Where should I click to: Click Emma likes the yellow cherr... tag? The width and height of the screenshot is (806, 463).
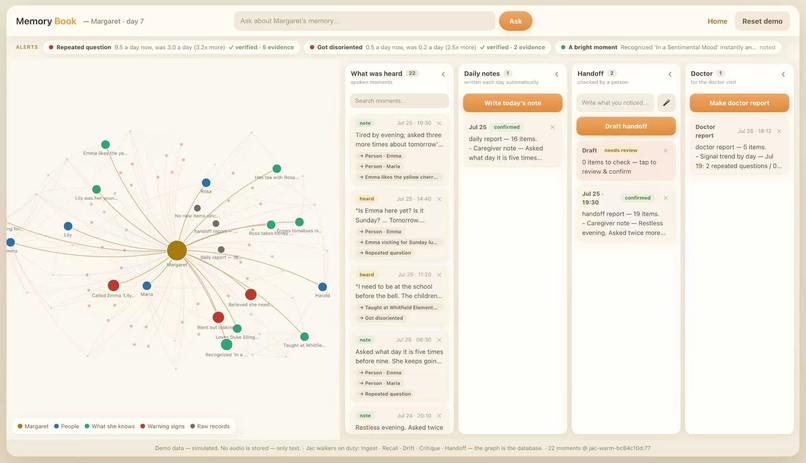(399, 177)
